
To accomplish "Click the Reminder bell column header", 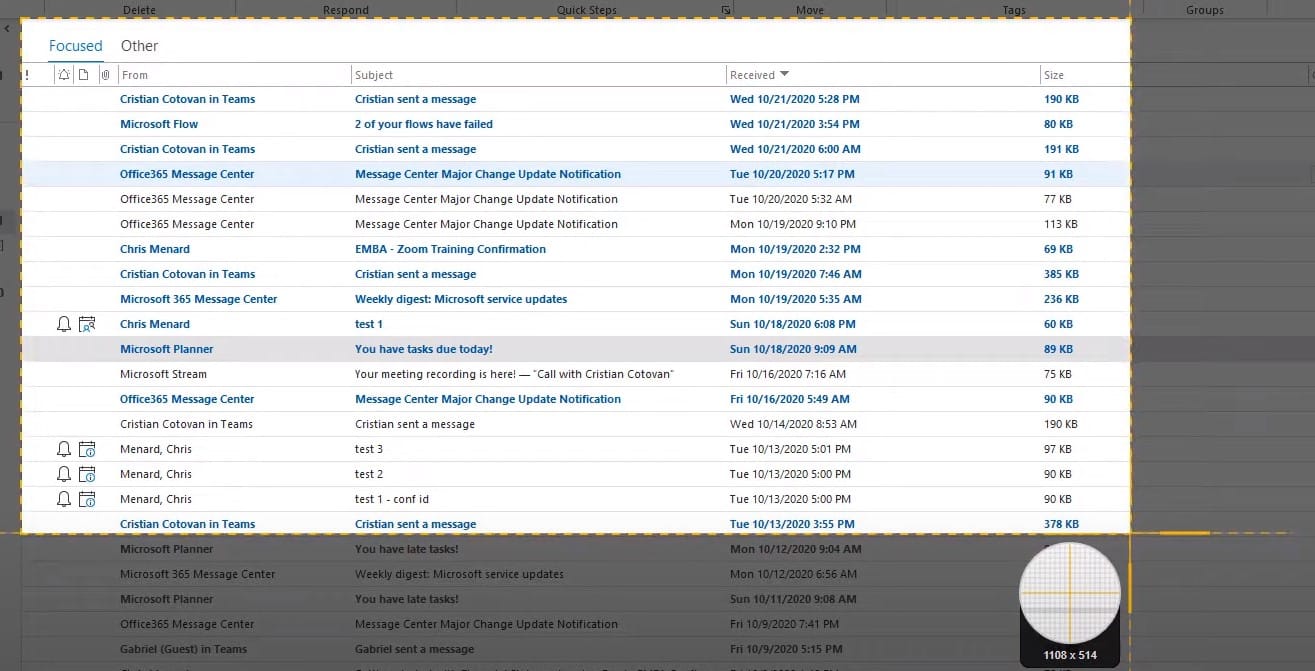I will tap(64, 75).
